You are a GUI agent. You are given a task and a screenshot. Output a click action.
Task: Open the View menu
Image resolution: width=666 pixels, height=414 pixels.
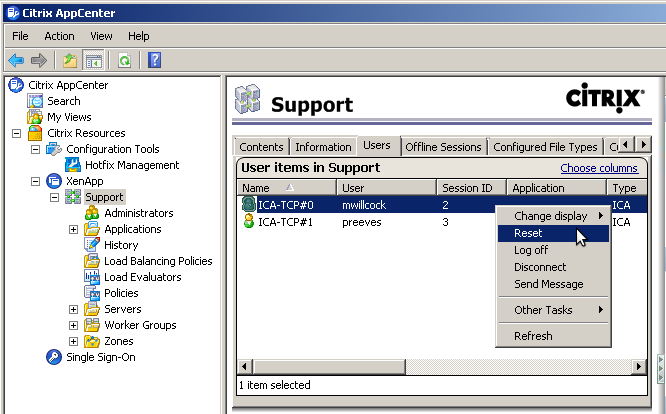click(101, 36)
